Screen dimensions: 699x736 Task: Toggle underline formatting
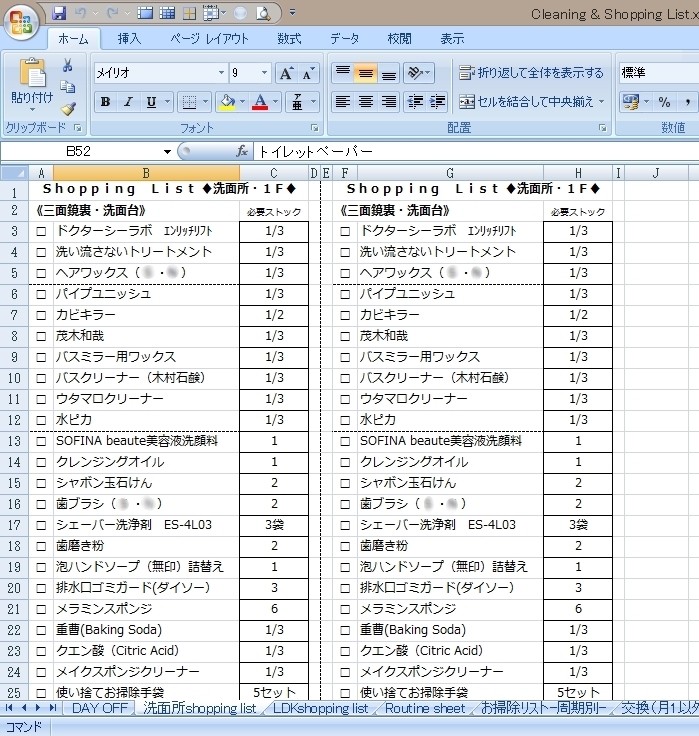point(151,102)
